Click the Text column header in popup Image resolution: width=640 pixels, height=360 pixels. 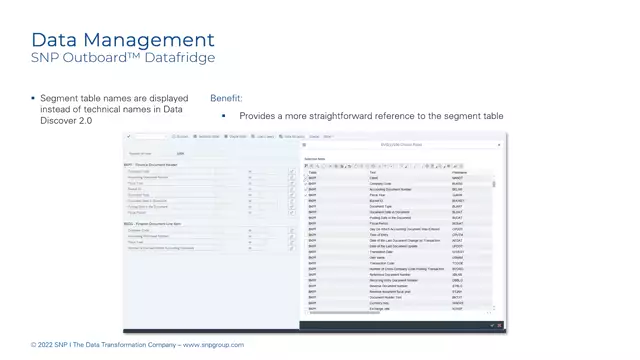click(373, 173)
